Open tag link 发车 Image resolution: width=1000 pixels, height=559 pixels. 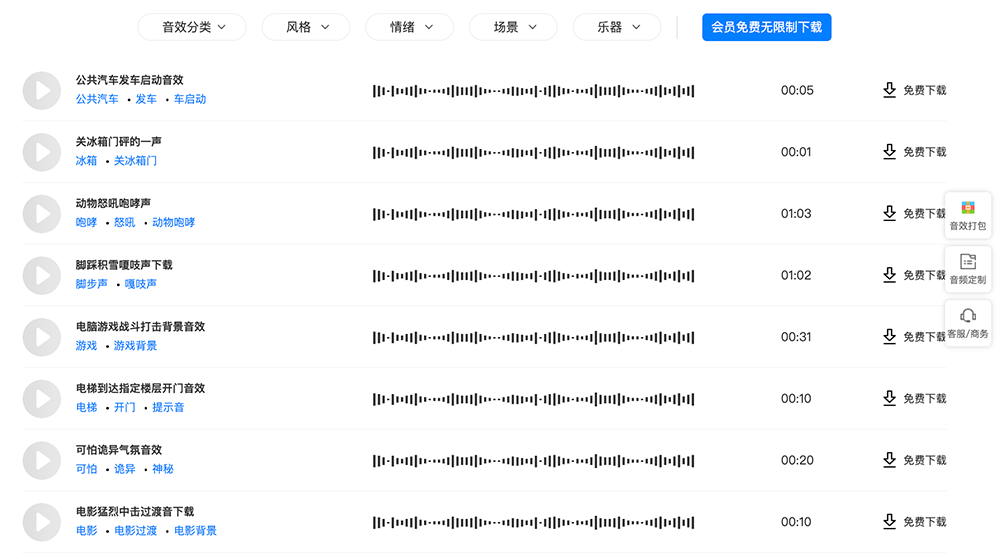[146, 99]
